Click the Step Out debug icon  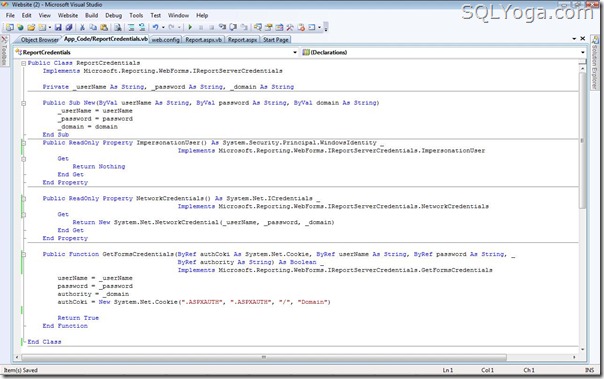244,27
